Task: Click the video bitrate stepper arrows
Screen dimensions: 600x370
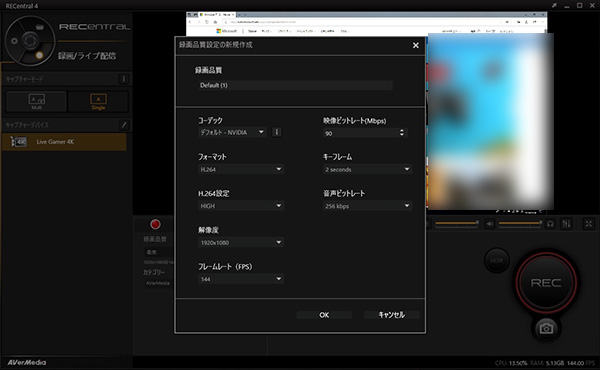Action: [402, 133]
